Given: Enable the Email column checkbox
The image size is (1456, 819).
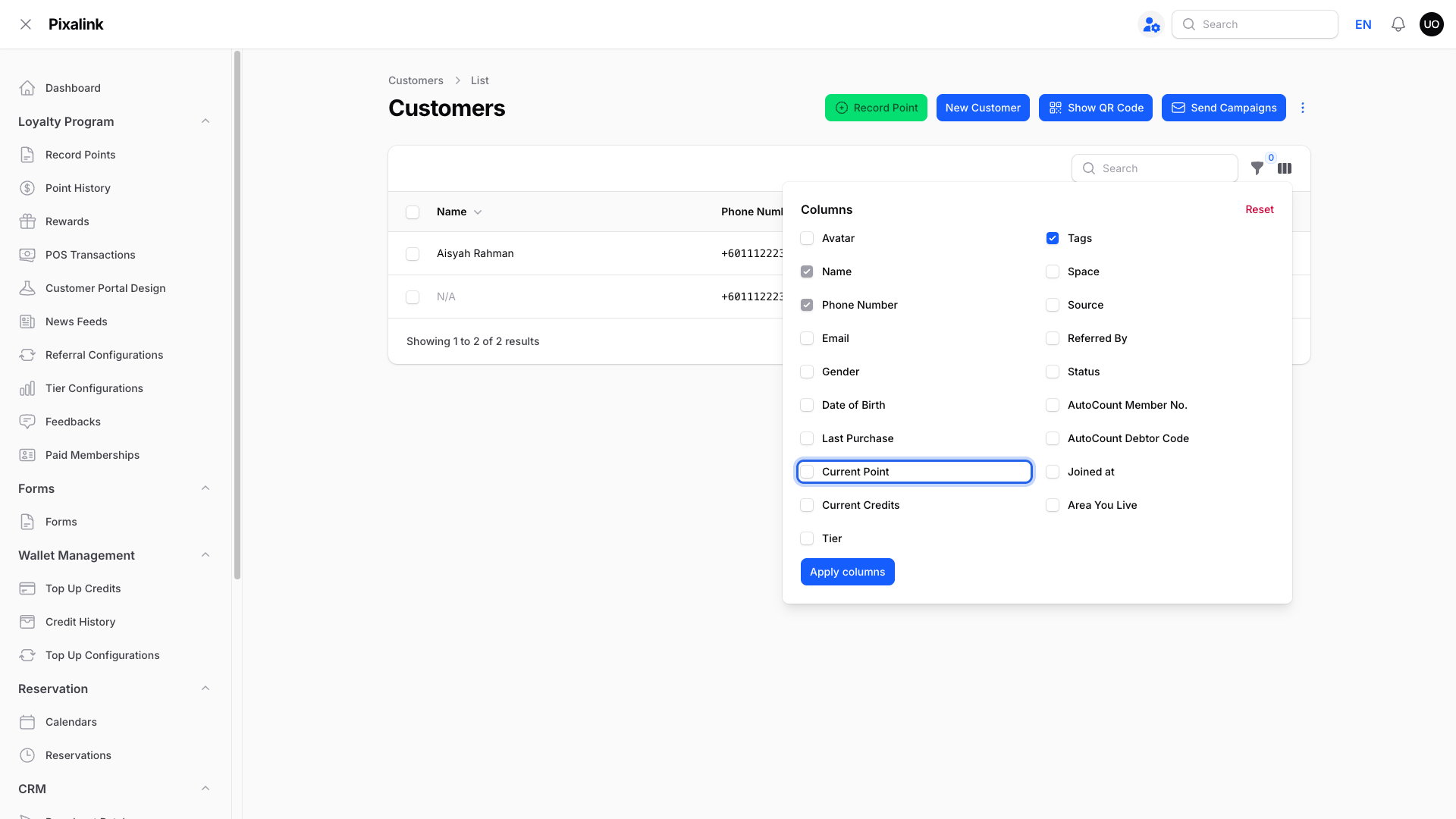Looking at the screenshot, I should [807, 338].
